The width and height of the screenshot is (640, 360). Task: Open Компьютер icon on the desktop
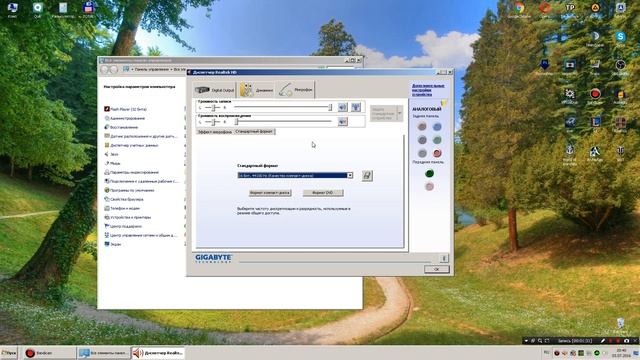12,10
